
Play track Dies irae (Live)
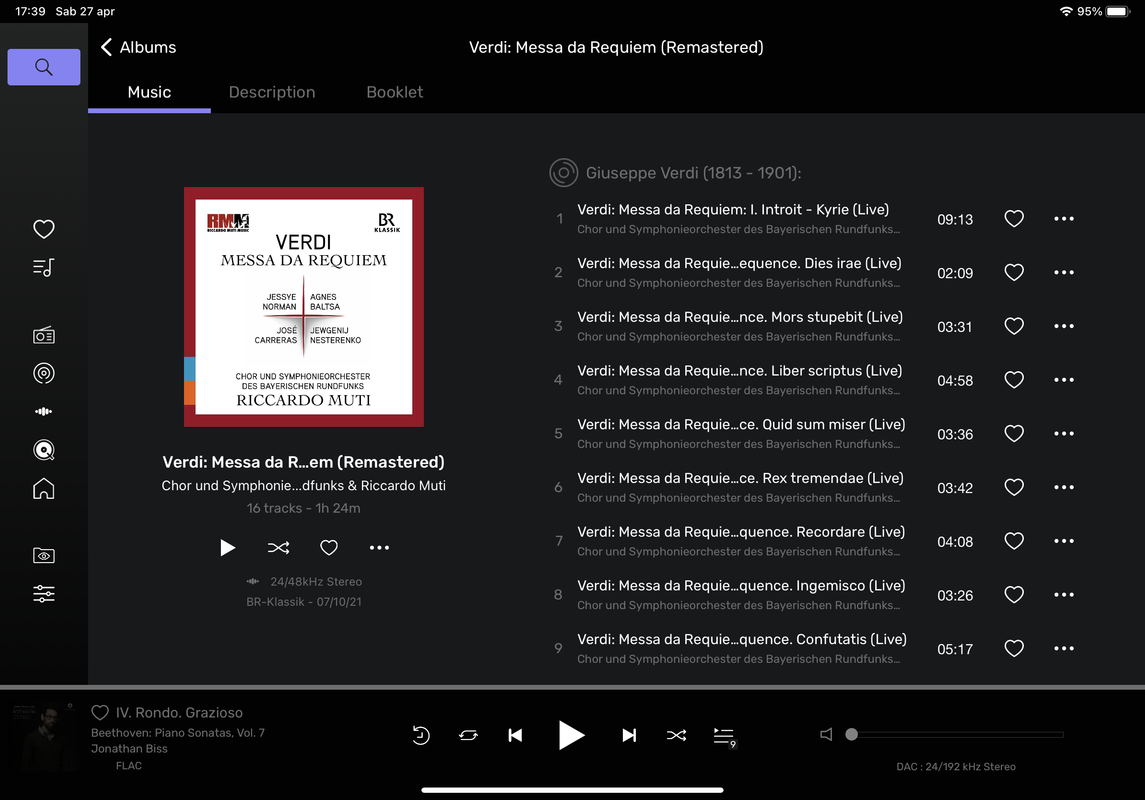click(739, 264)
